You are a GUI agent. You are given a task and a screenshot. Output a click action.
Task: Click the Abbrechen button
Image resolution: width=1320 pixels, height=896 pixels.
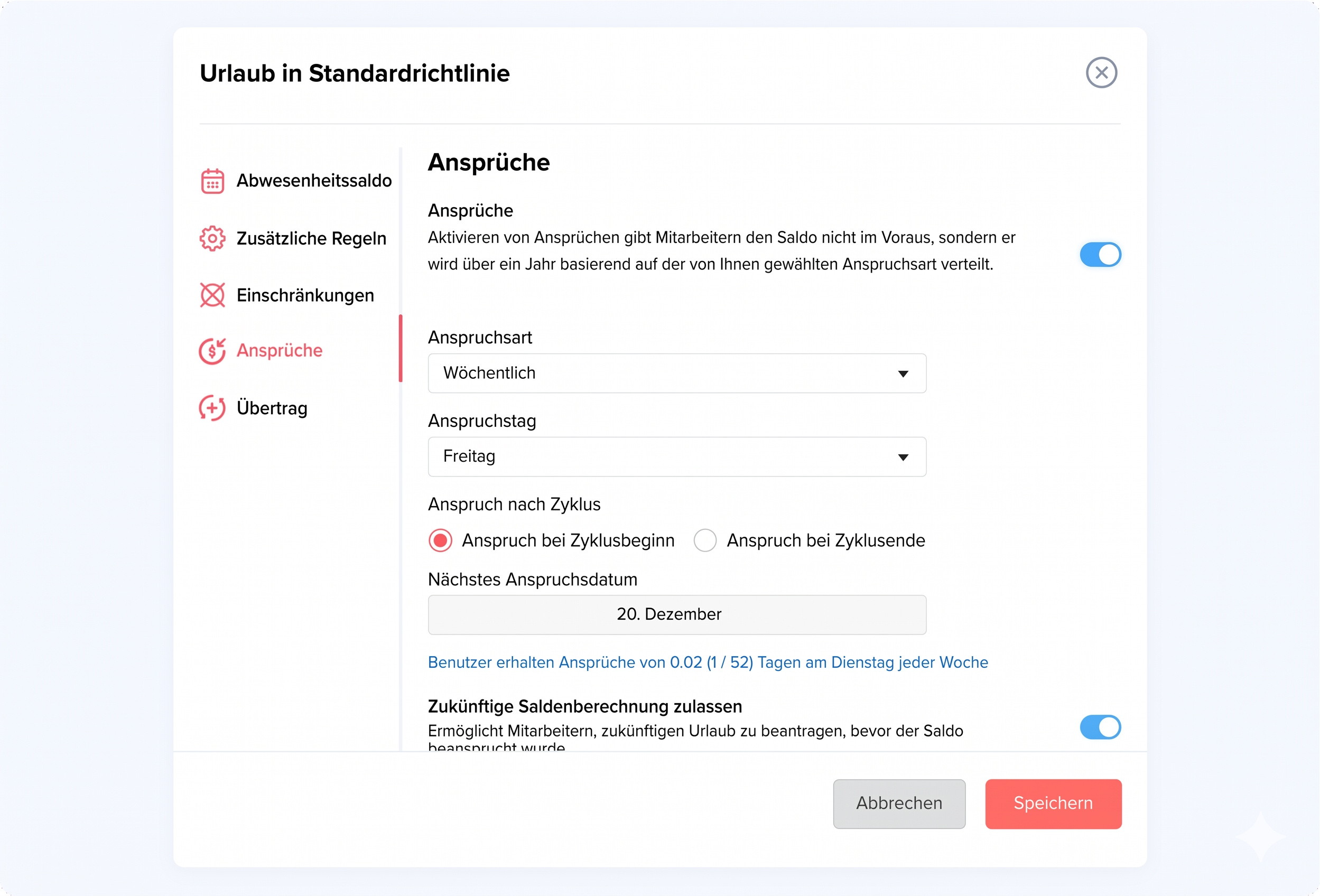[x=898, y=804]
